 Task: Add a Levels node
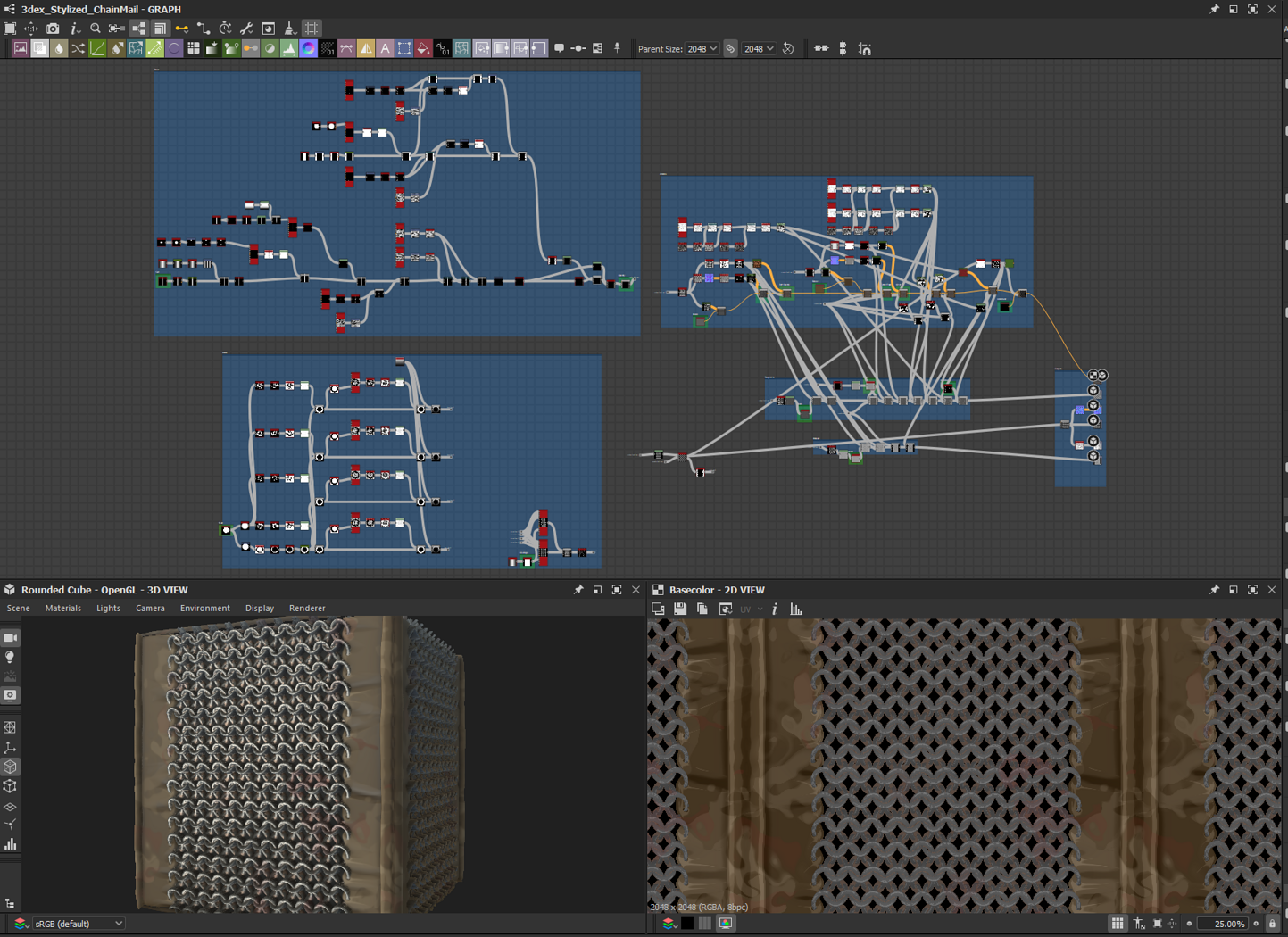coord(289,49)
